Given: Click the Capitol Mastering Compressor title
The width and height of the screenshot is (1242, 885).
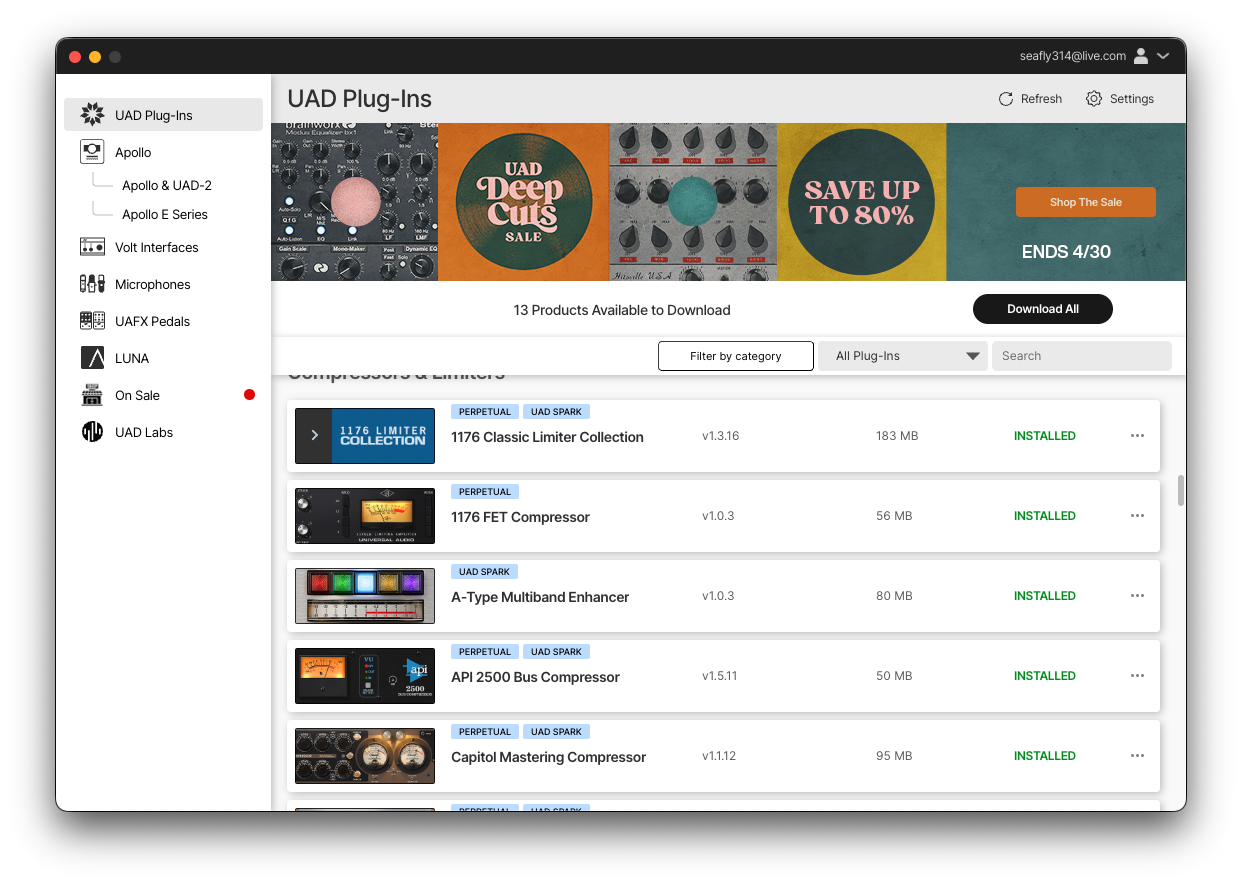Looking at the screenshot, I should [x=548, y=757].
